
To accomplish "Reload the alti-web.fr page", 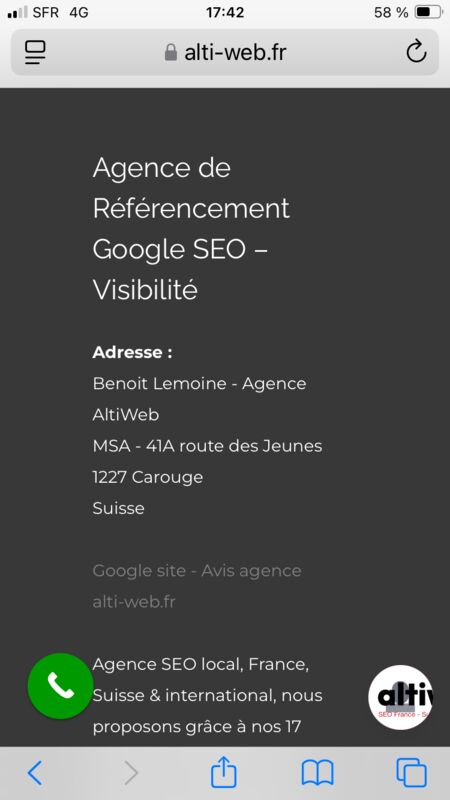I will tap(416, 52).
